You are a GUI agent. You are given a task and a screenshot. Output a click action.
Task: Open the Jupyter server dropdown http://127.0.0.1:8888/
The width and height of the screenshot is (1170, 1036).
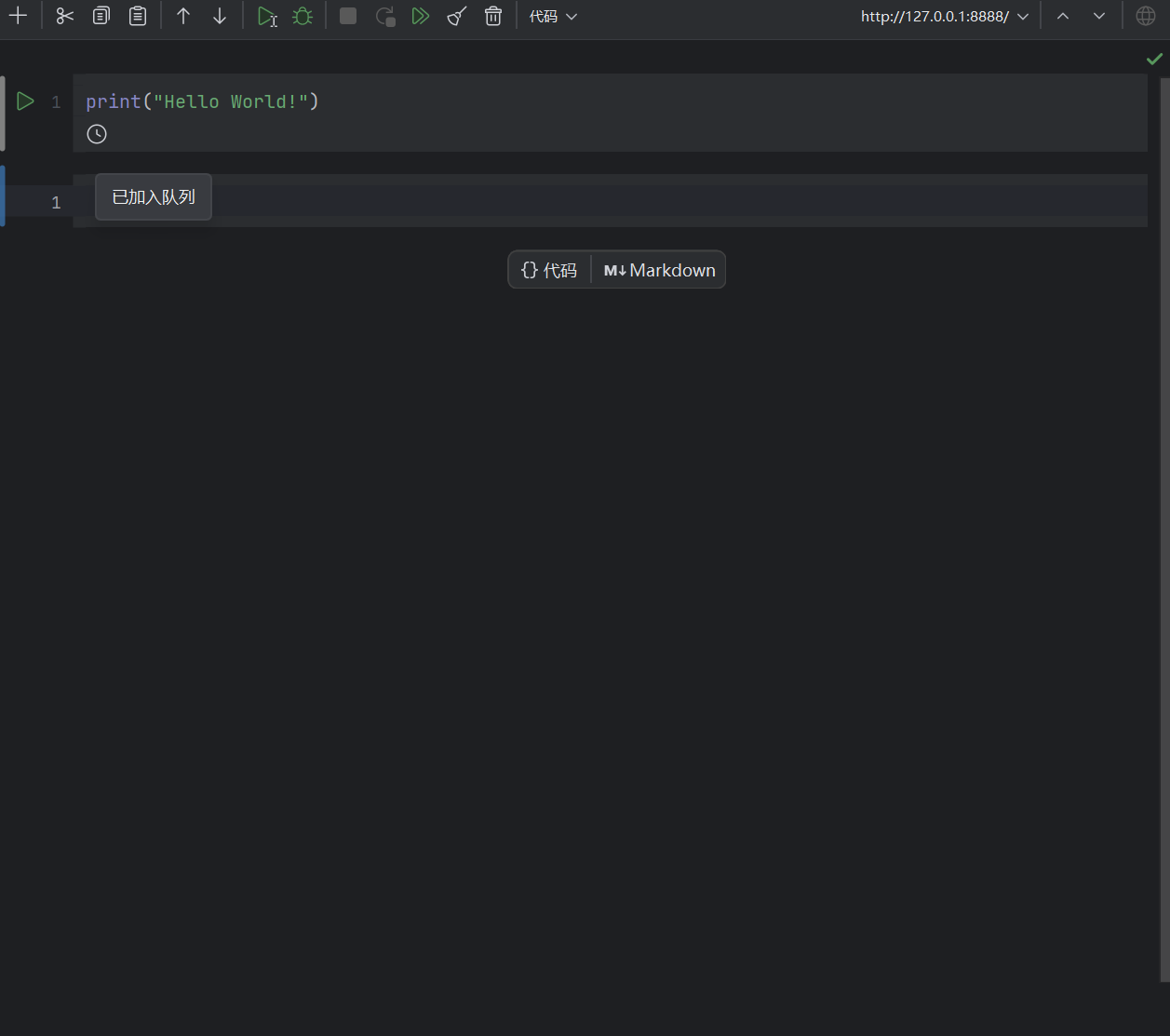coord(944,16)
